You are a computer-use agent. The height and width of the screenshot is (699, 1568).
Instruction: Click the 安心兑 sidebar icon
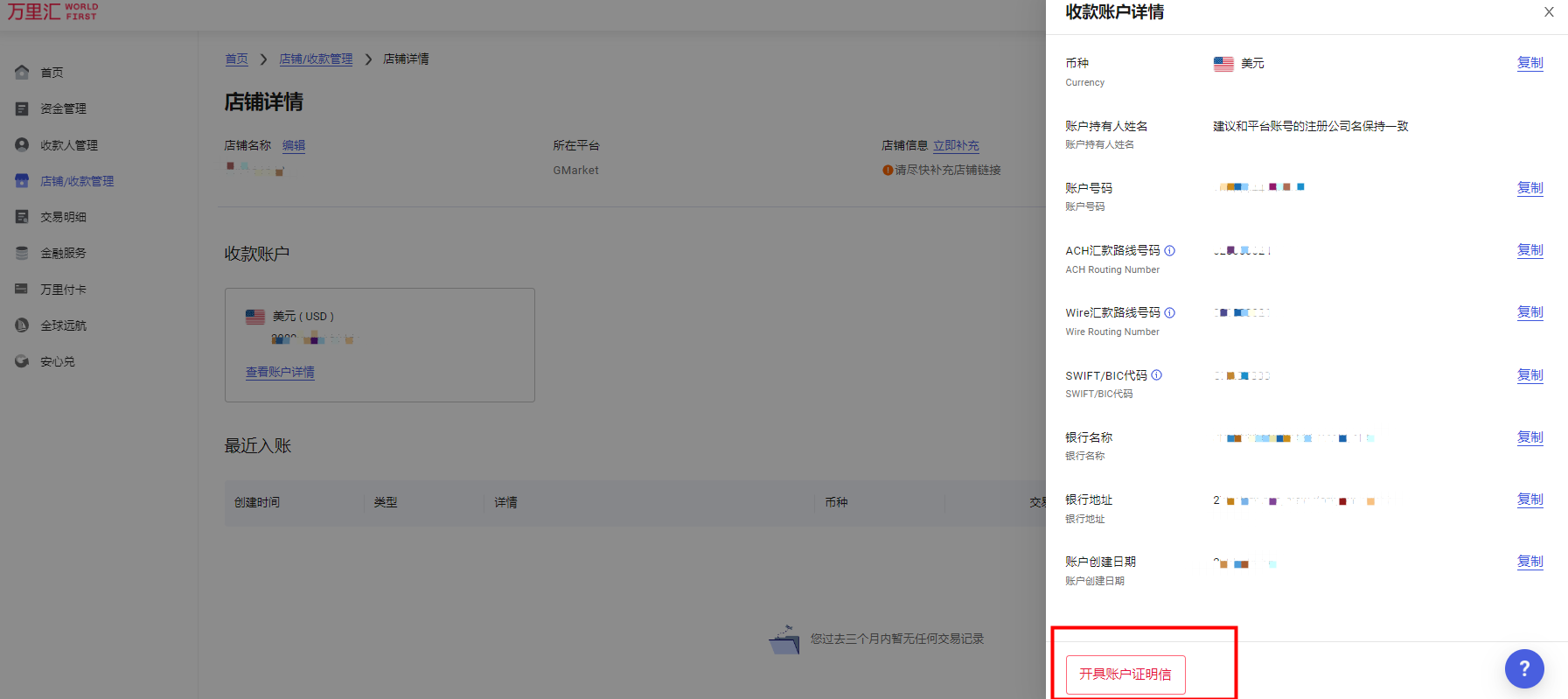pos(22,361)
